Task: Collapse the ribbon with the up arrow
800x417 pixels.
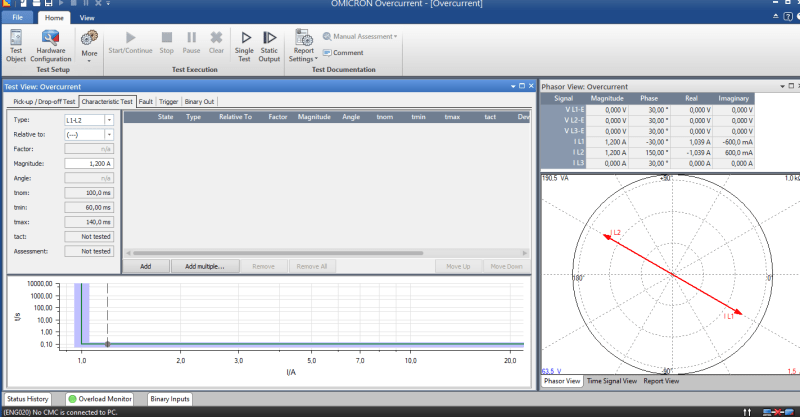Action: (776, 16)
